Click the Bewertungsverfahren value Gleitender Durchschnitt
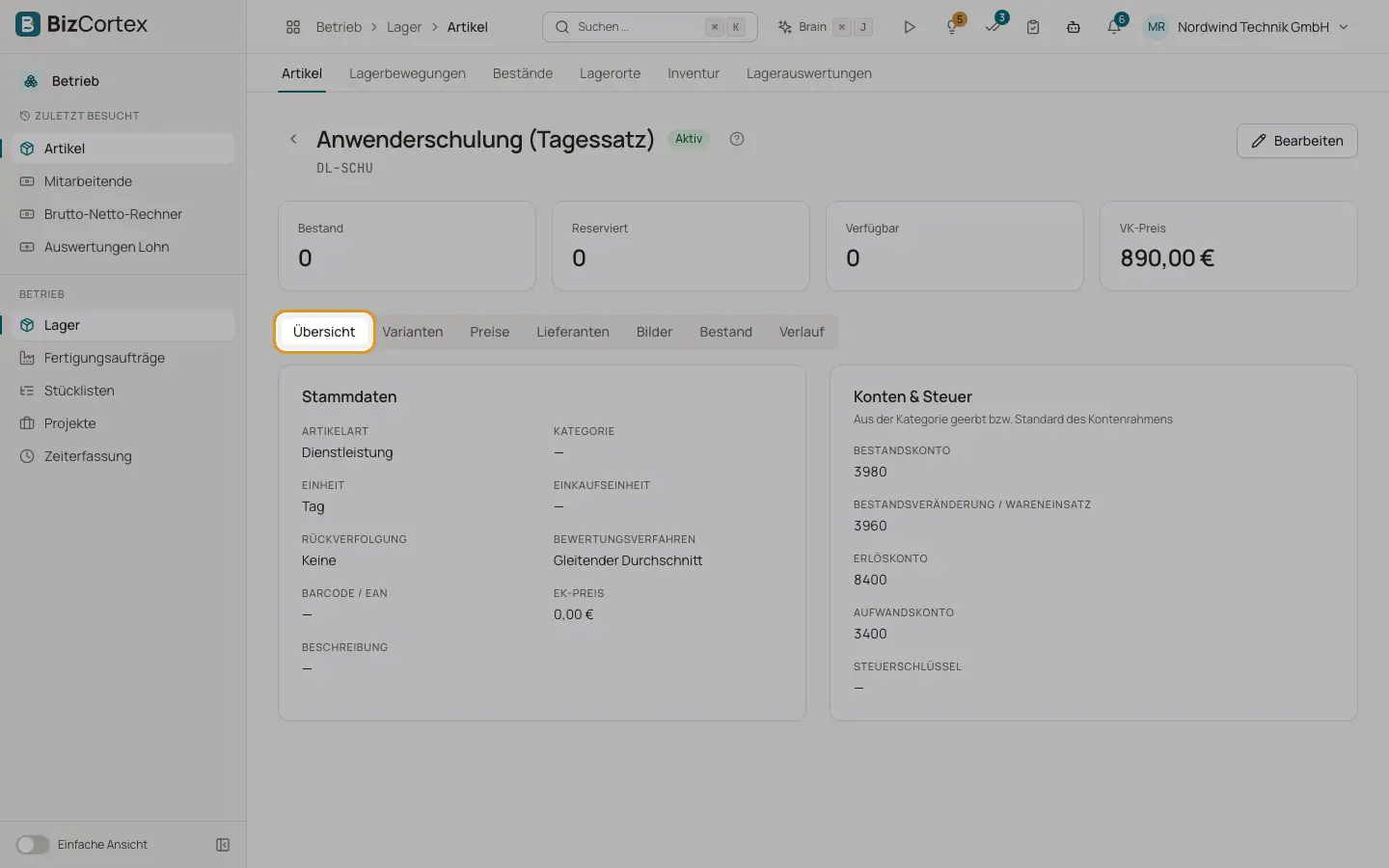Viewport: 1389px width, 868px height. [x=628, y=560]
